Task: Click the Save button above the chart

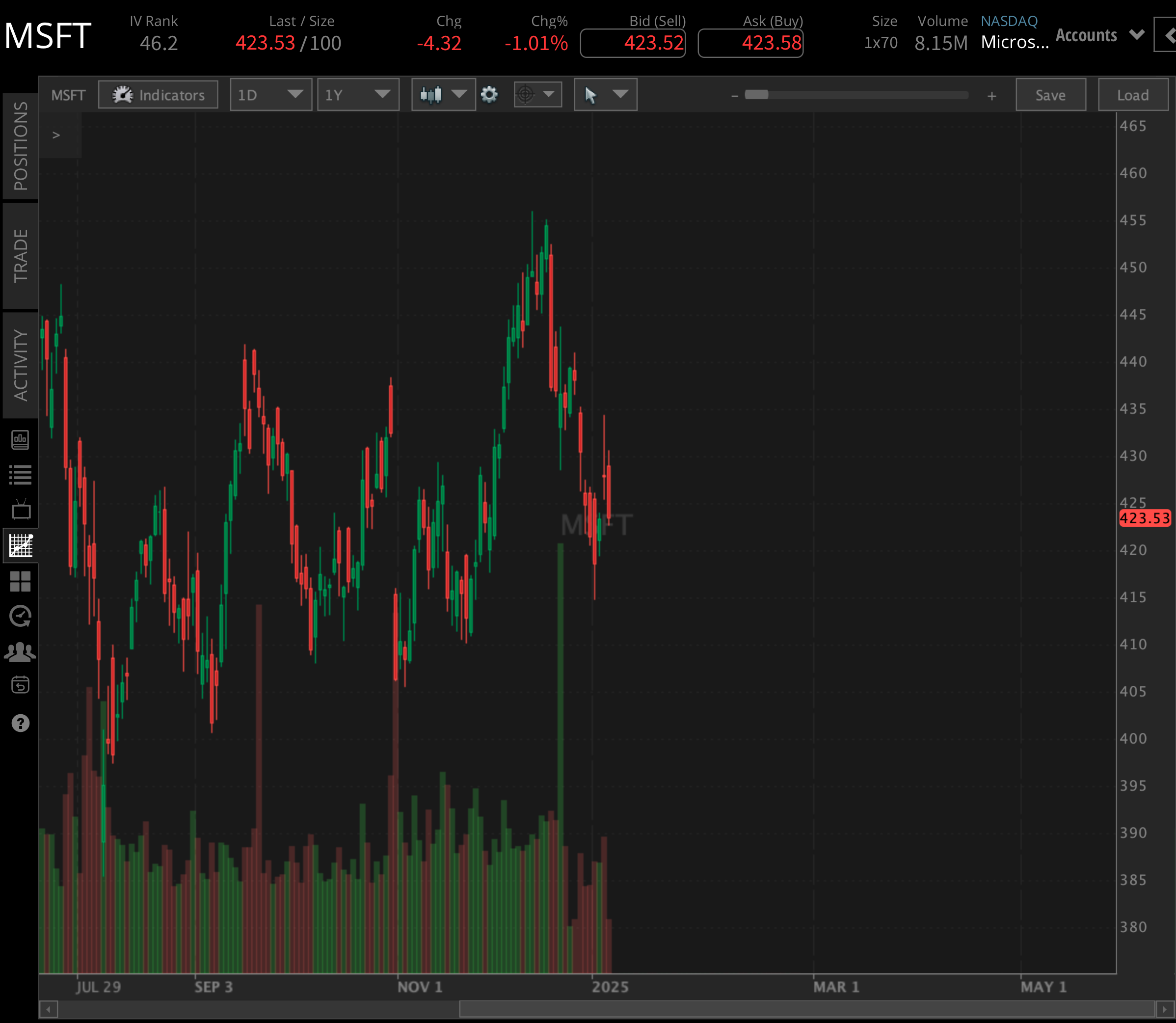Action: click(x=1050, y=95)
